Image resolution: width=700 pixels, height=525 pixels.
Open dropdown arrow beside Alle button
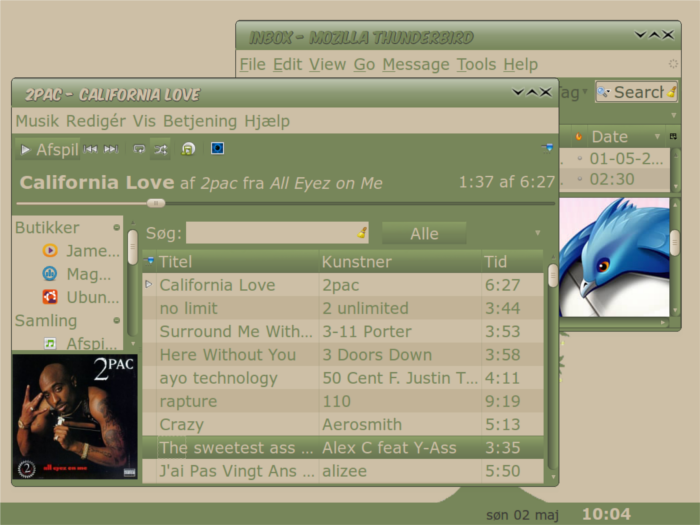coord(538,233)
